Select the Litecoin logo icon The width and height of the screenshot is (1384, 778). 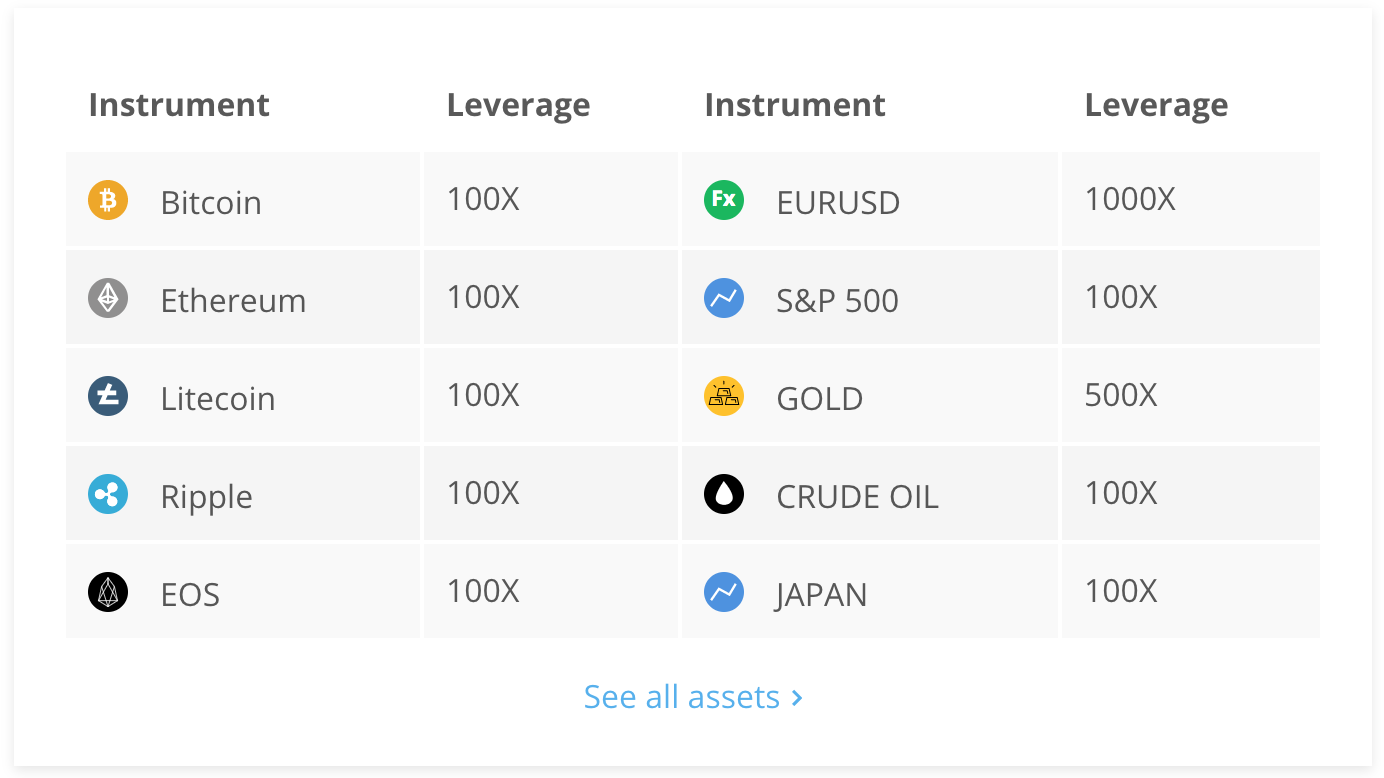[108, 396]
